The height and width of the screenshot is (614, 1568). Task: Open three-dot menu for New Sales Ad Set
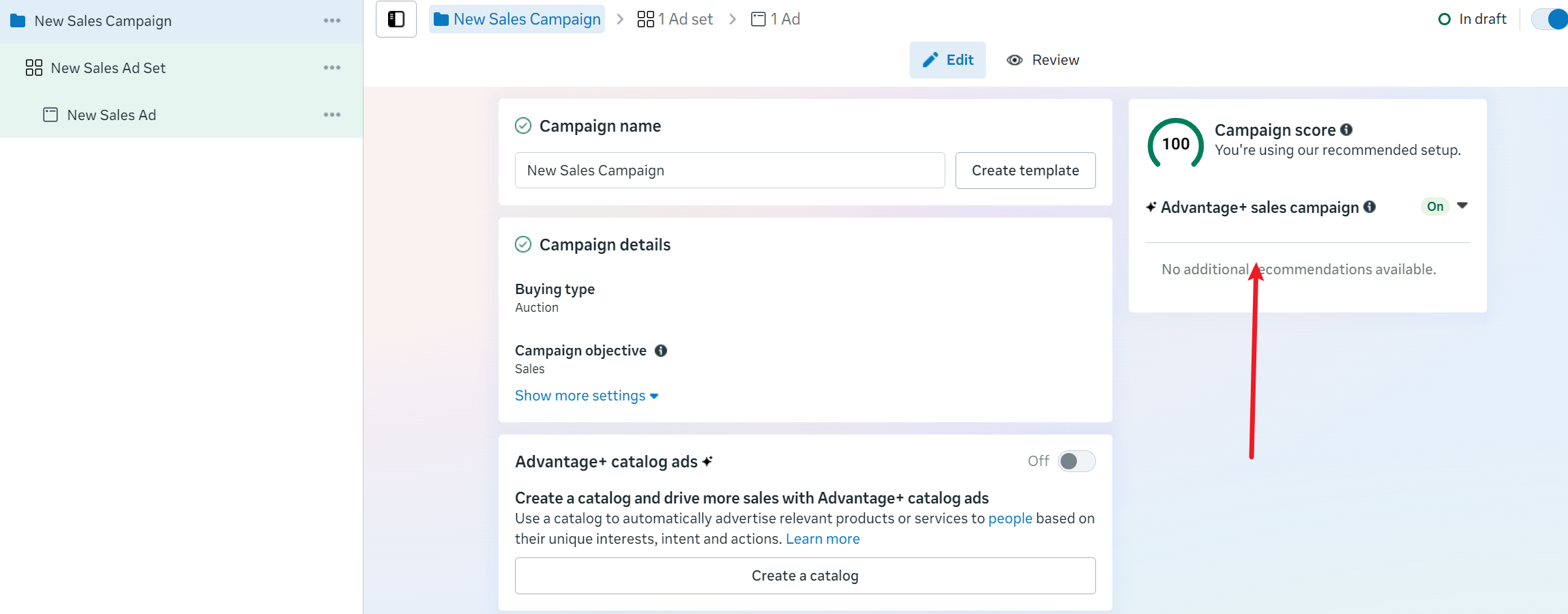[x=332, y=68]
